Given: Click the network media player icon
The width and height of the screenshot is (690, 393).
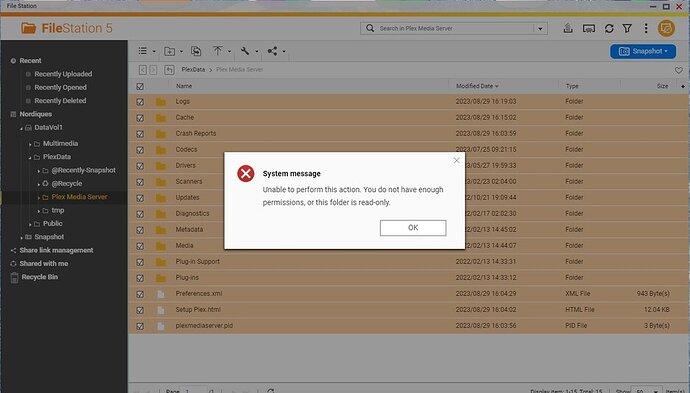Looking at the screenshot, I should tap(589, 29).
